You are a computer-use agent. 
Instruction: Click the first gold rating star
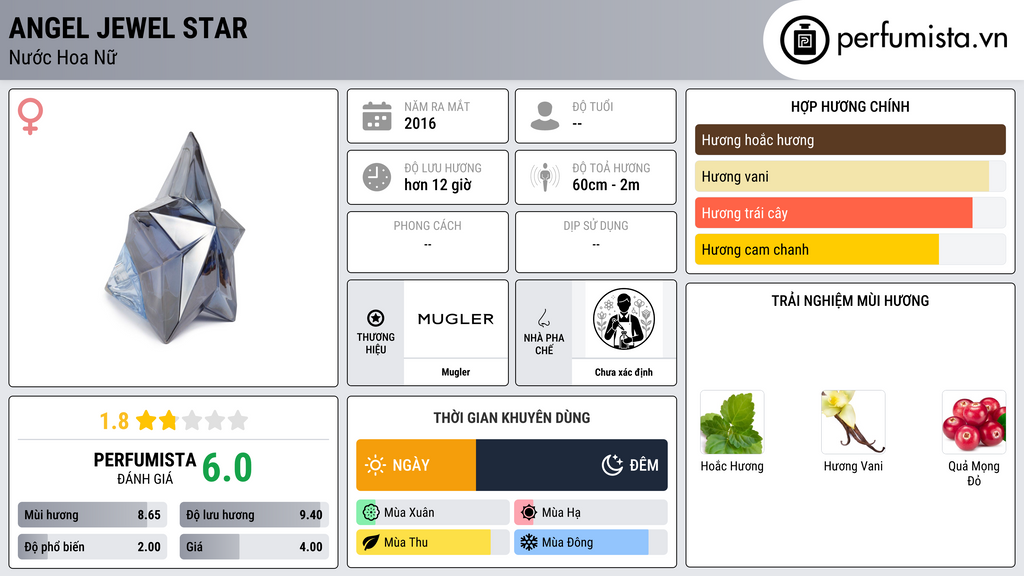[x=146, y=420]
